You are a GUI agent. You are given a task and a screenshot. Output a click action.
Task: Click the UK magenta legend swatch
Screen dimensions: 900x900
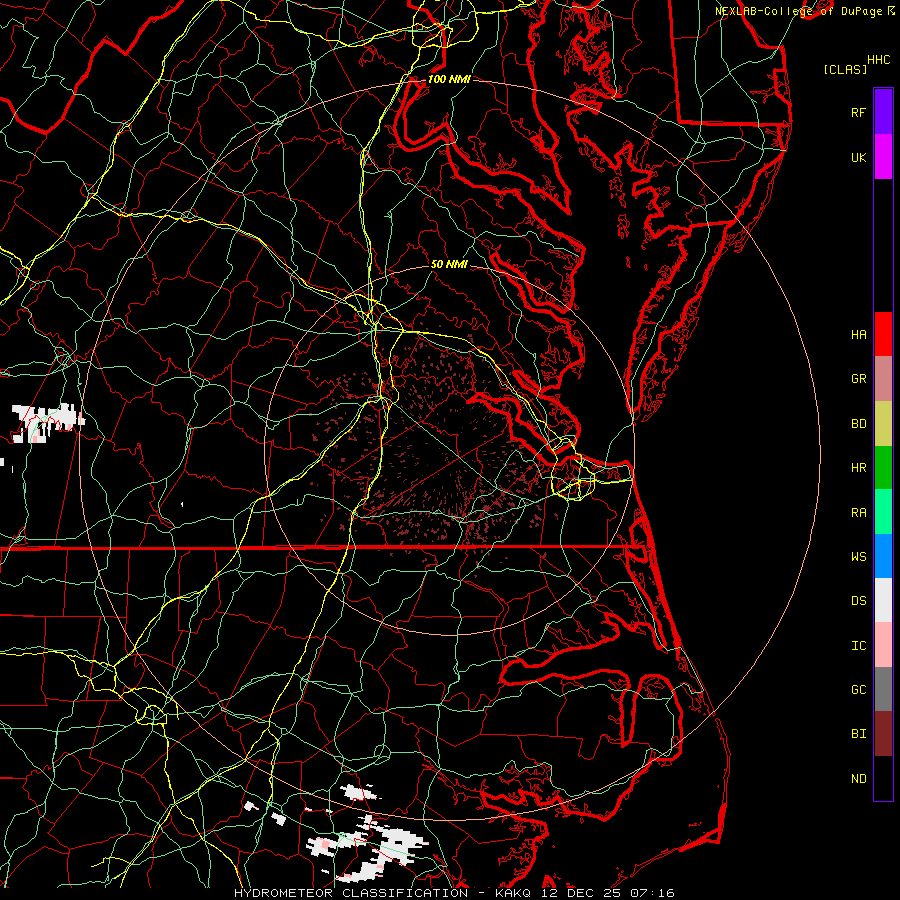click(x=883, y=157)
